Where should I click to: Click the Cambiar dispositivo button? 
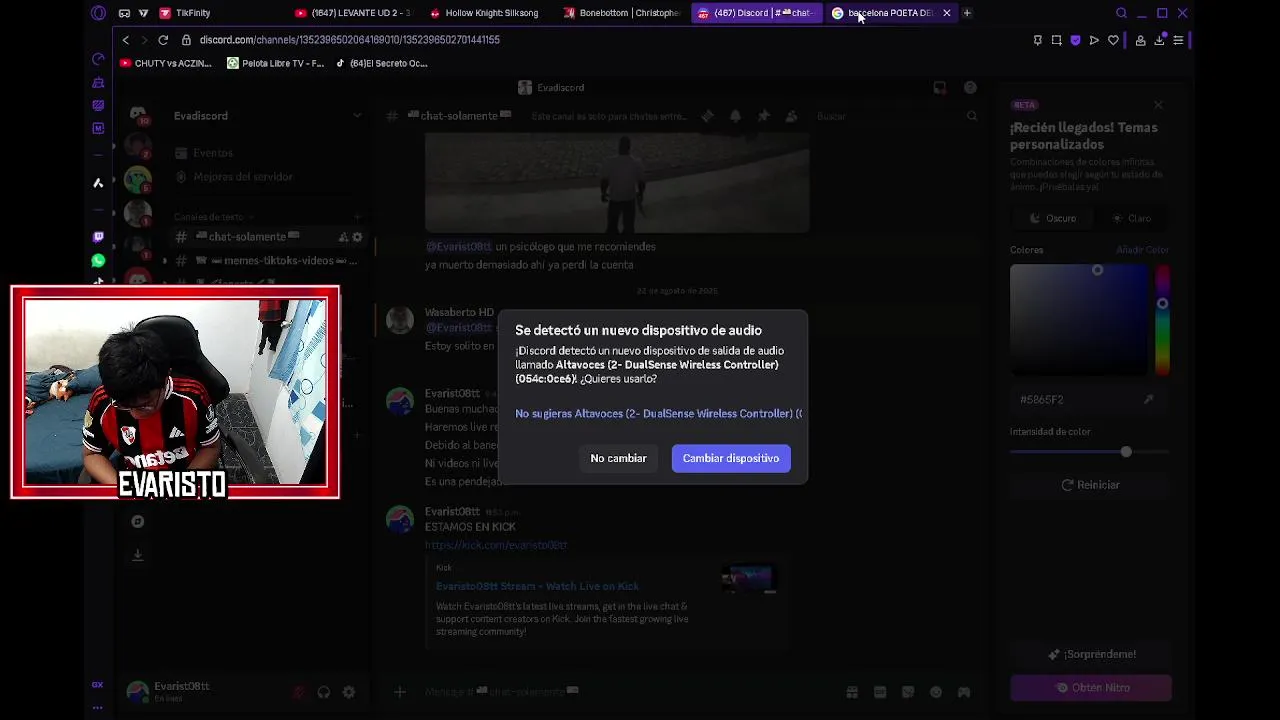[x=731, y=458]
